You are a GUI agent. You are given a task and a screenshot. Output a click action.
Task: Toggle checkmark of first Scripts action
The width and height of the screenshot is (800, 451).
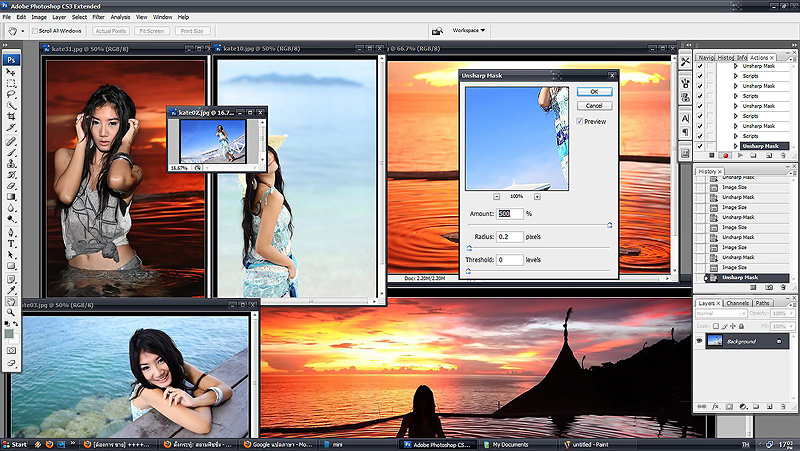click(700, 76)
